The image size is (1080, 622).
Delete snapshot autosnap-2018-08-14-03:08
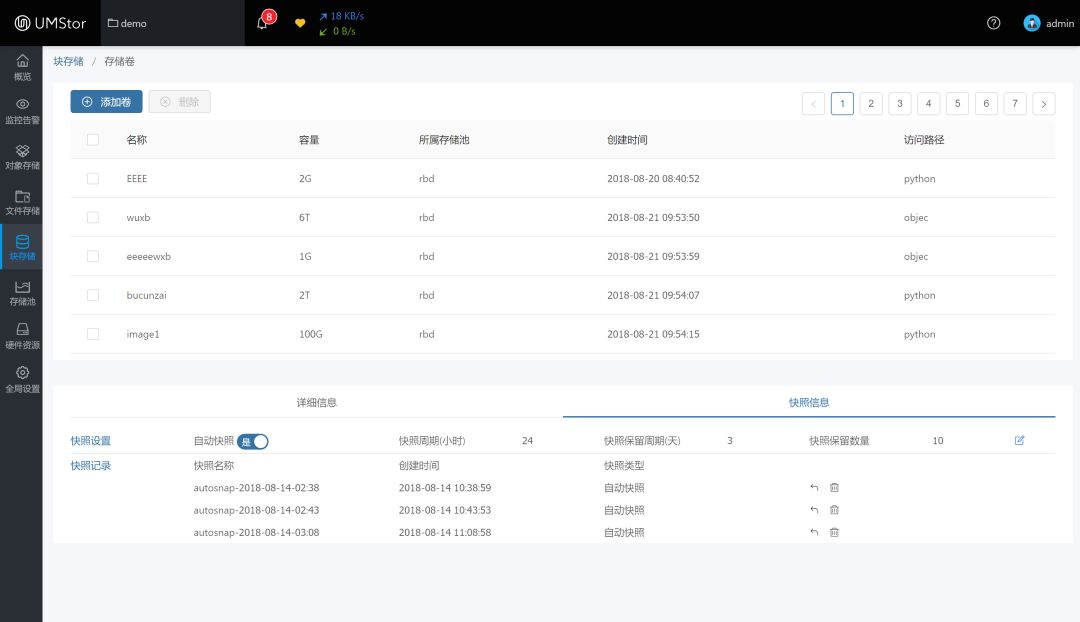834,532
